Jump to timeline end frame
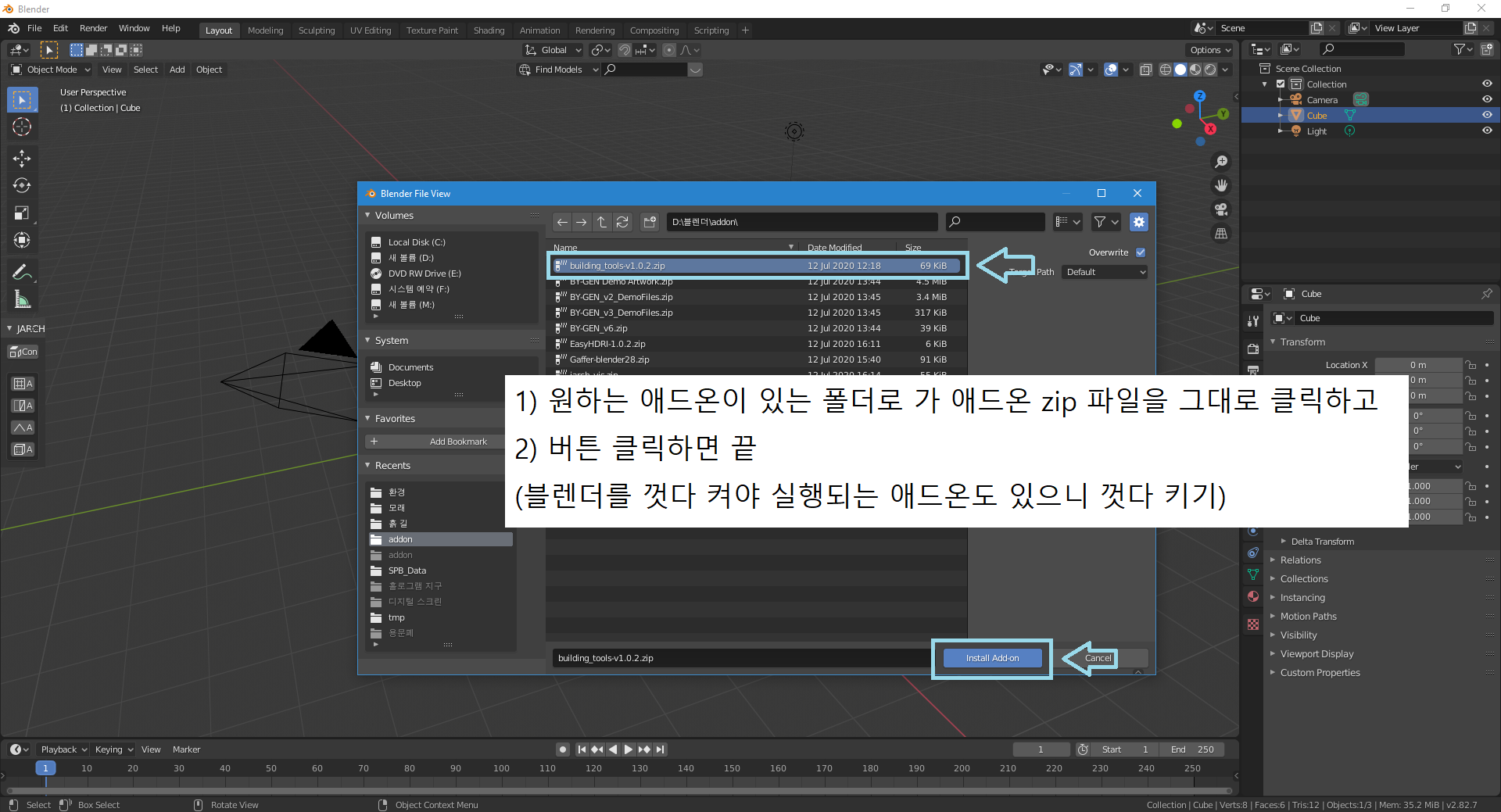This screenshot has width=1501, height=812. coord(661,749)
